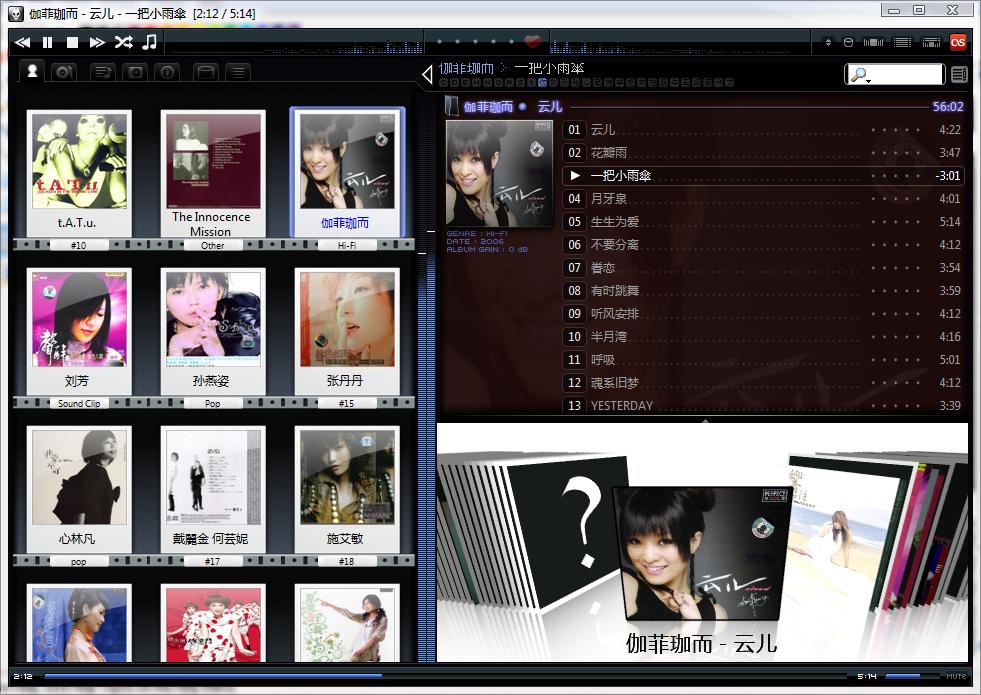Click the back triangle beside the title
This screenshot has height=695, width=981.
point(427,74)
